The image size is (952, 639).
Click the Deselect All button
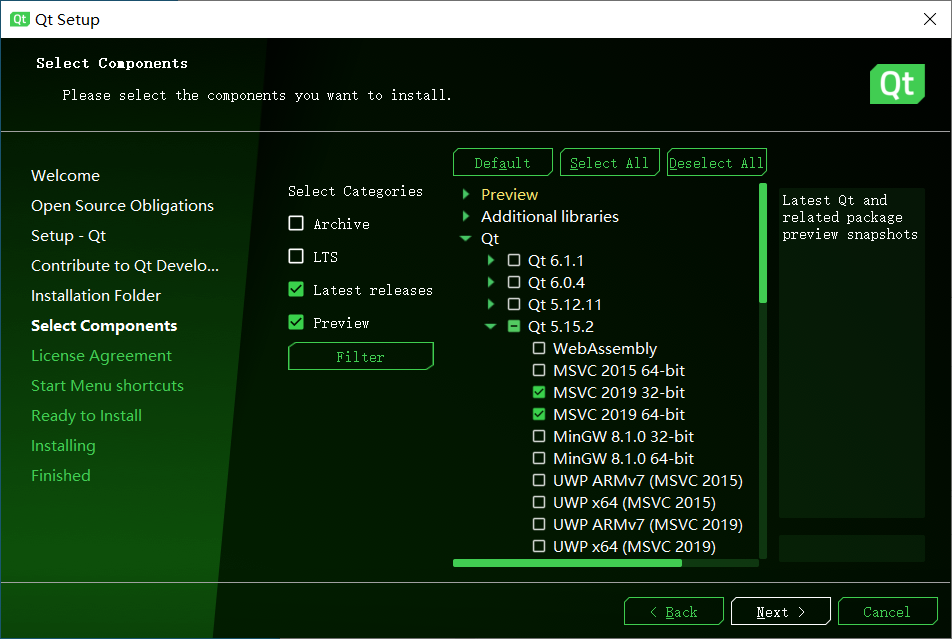pyautogui.click(x=716, y=162)
